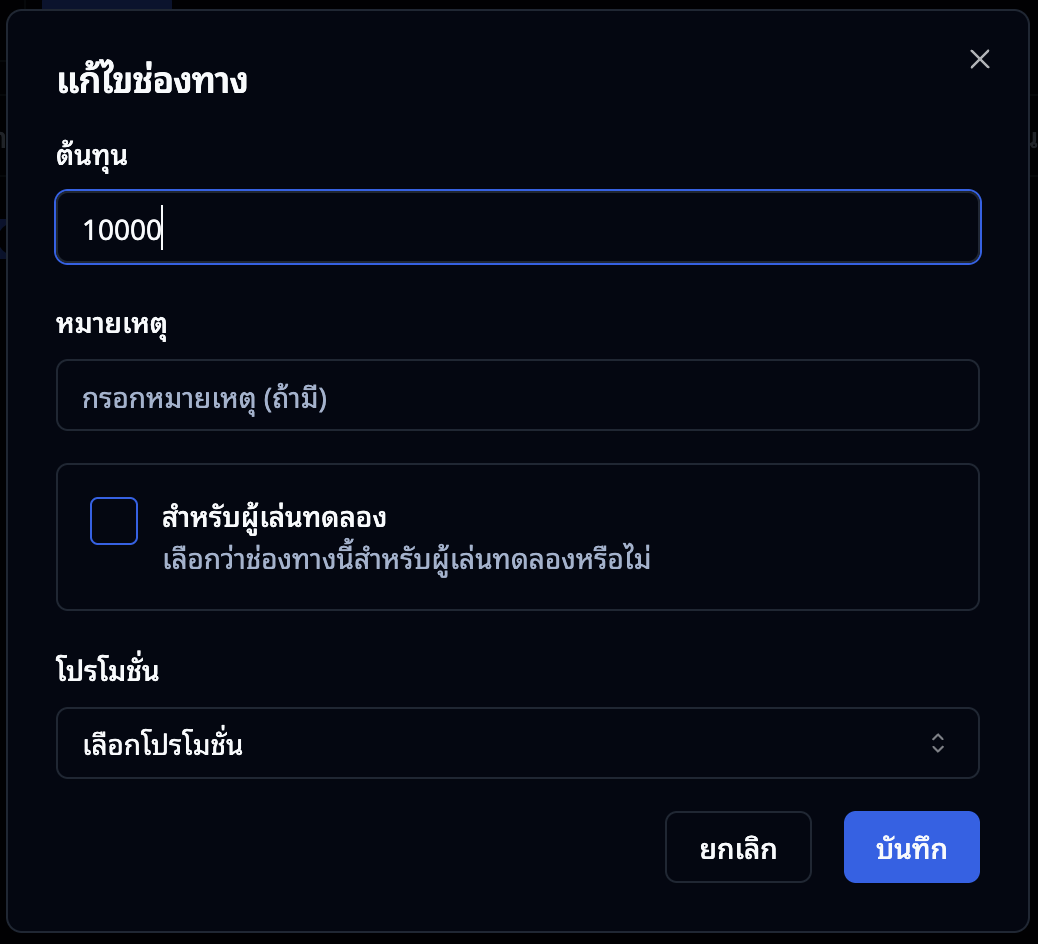This screenshot has width=1038, height=944.
Task: Close the แก้ไขช่องทาง dialog with the X icon
Action: coord(979,59)
